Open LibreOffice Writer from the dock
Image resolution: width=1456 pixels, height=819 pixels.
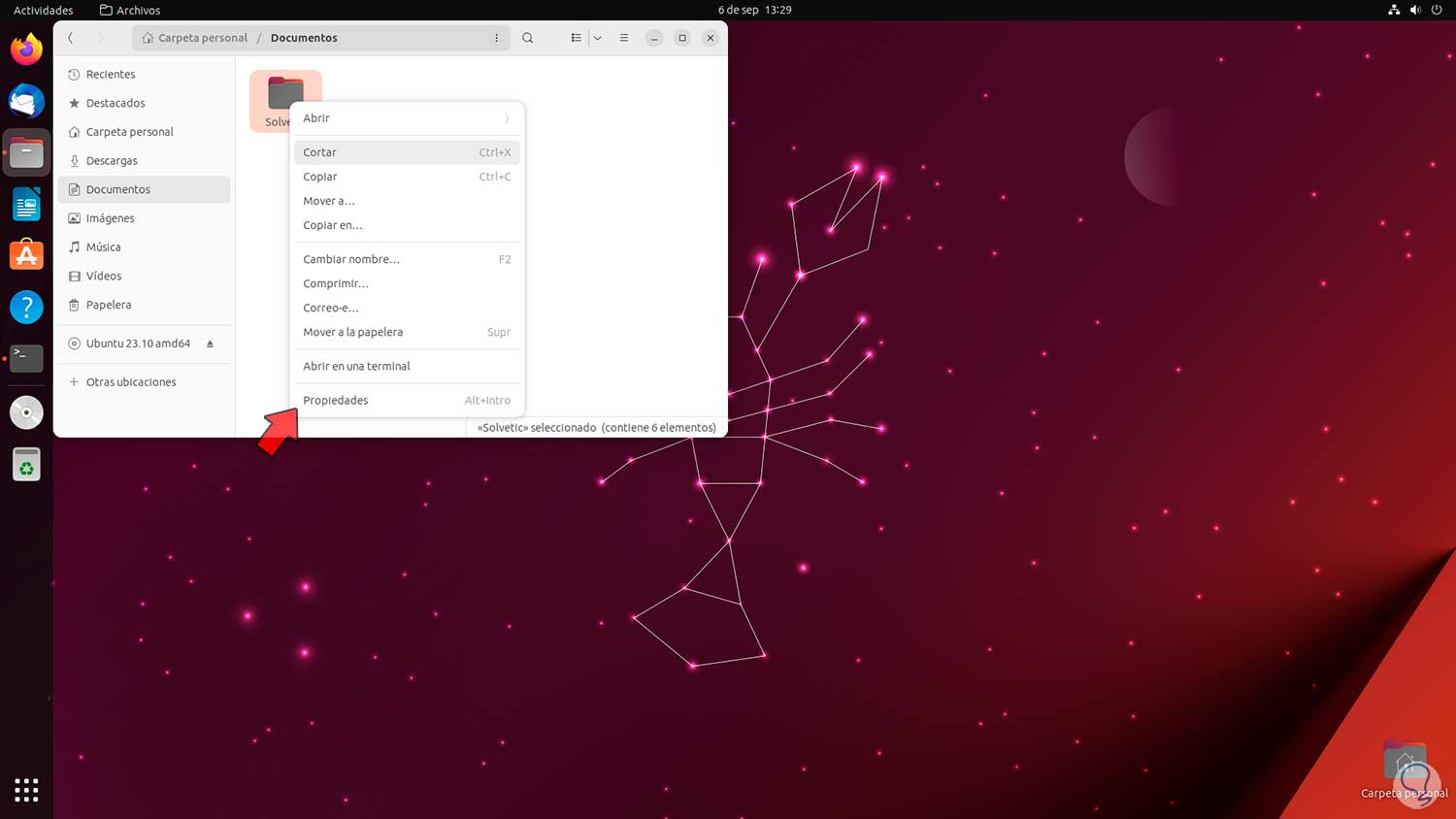(x=26, y=205)
